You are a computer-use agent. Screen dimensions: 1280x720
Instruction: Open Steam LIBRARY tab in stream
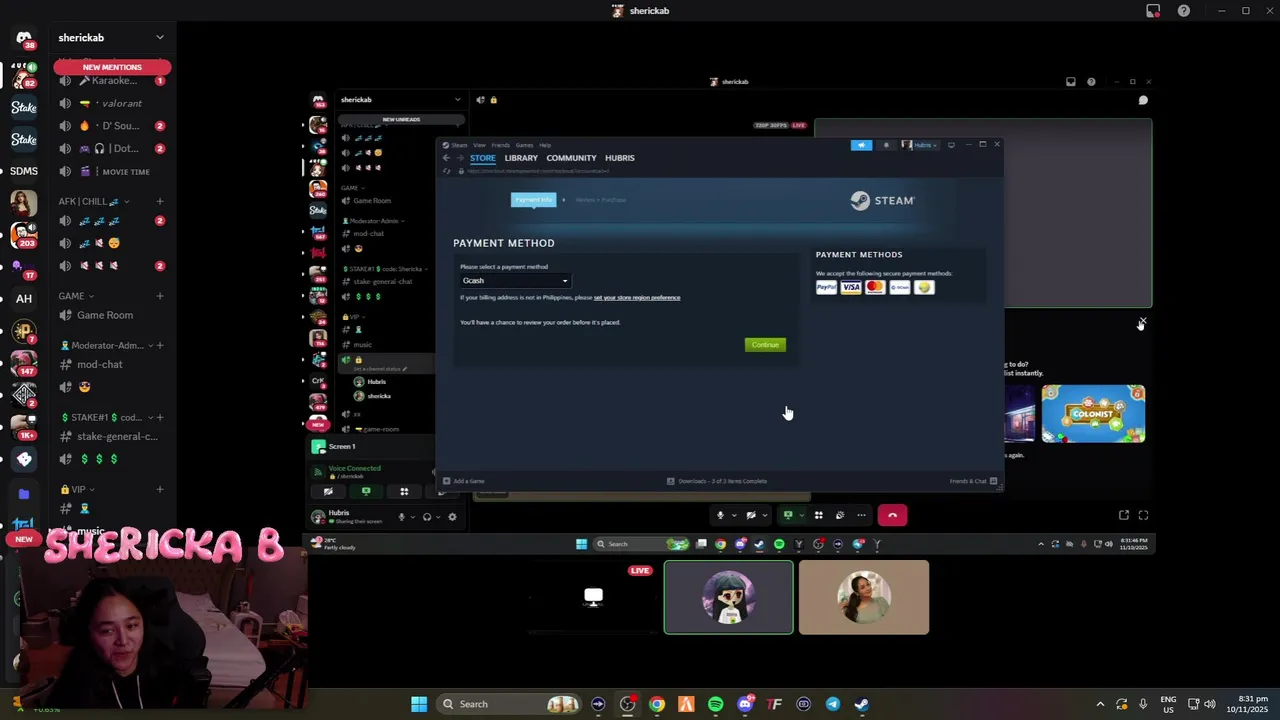click(521, 158)
